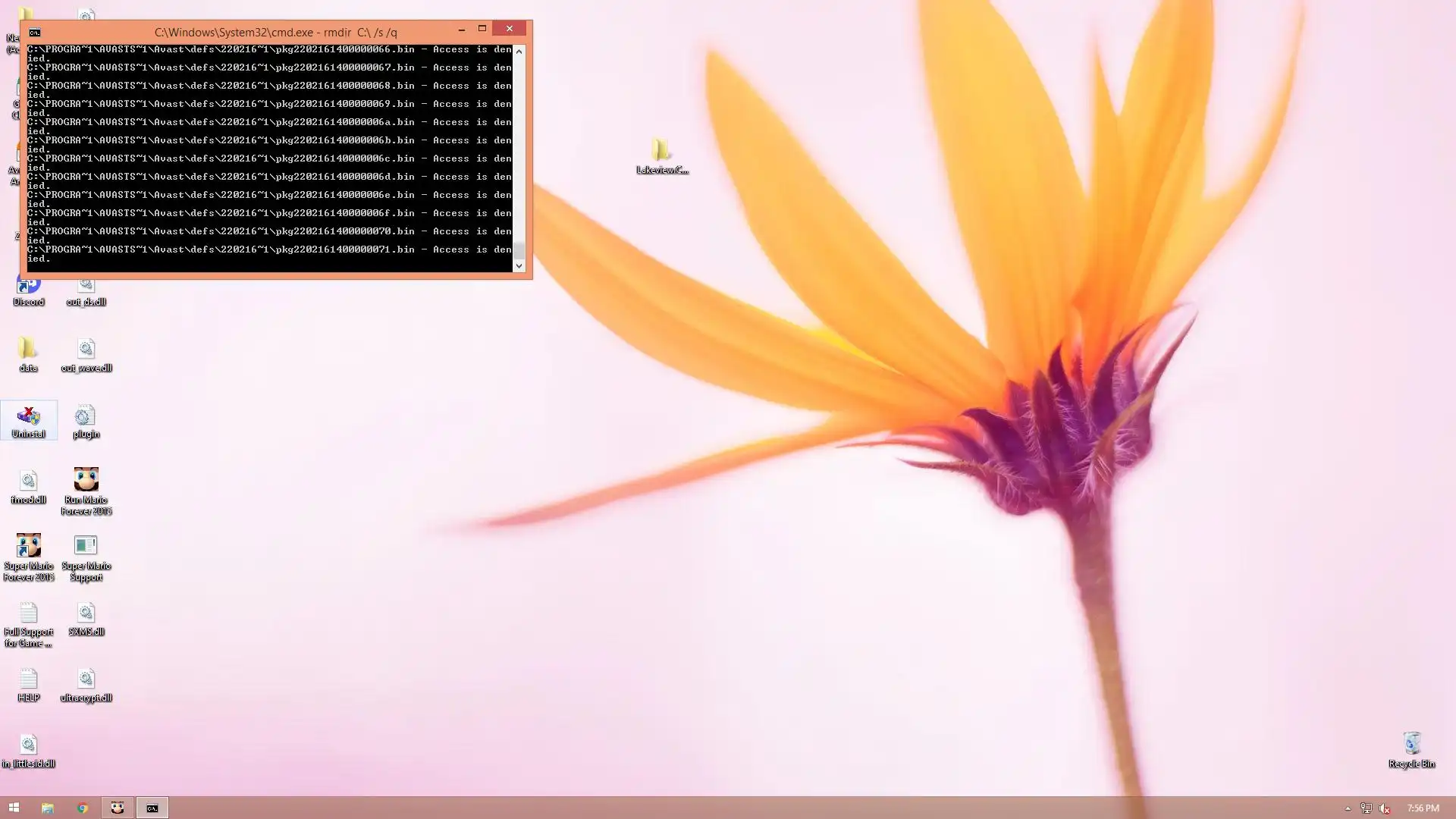Click the taskbar clock showing 7:56 PM
Viewport: 1456px width, 819px height.
coord(1423,808)
